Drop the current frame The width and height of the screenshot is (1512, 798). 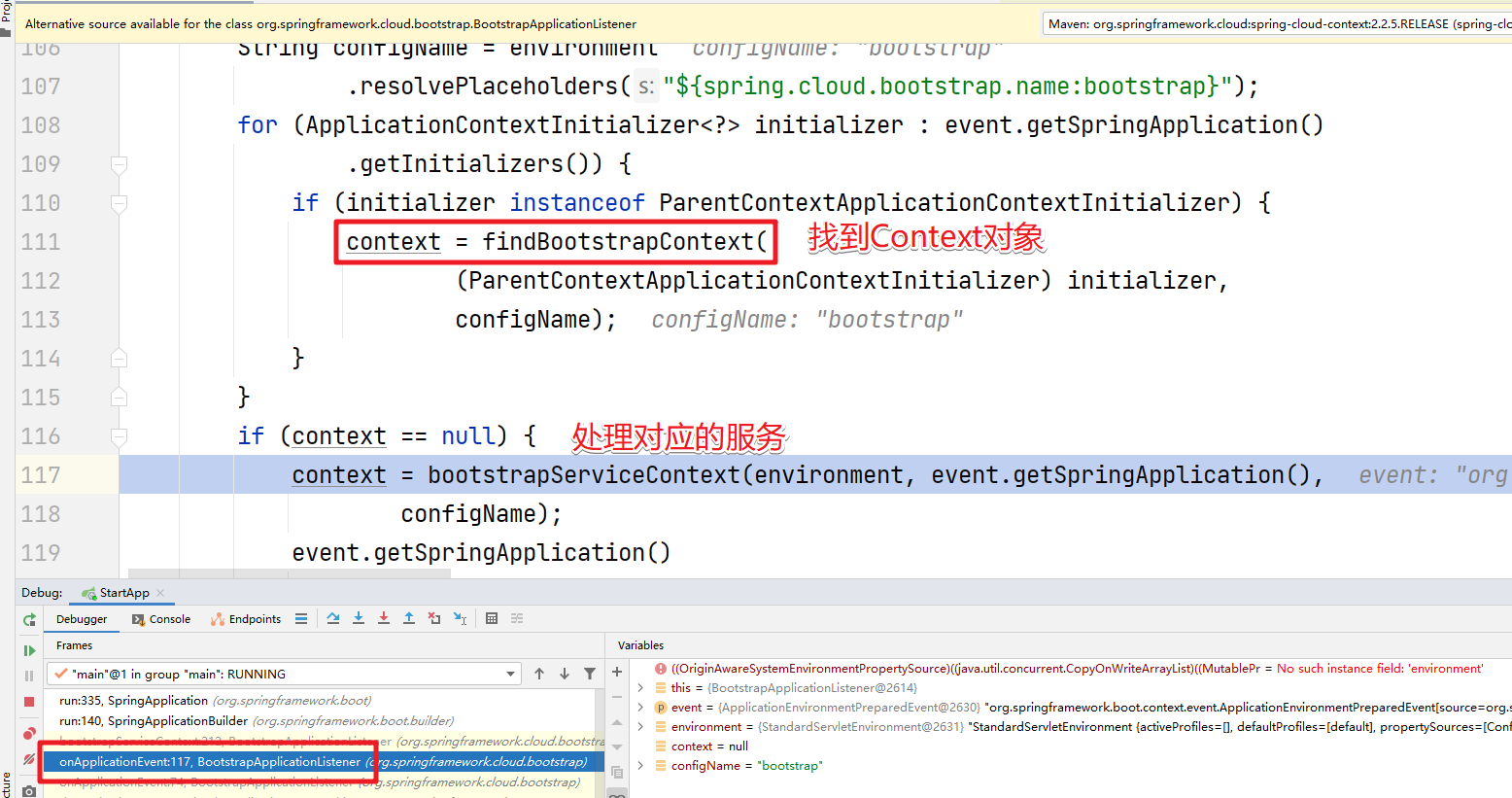(x=434, y=618)
